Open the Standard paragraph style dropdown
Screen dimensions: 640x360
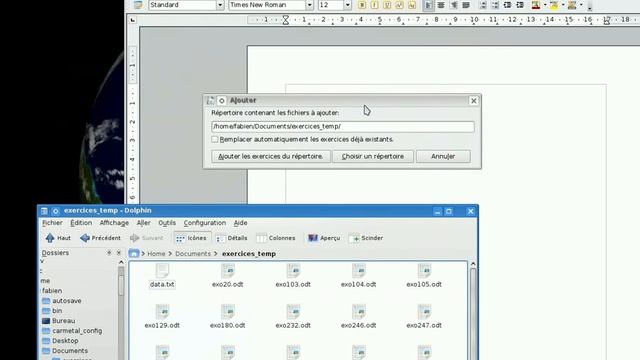(220, 5)
